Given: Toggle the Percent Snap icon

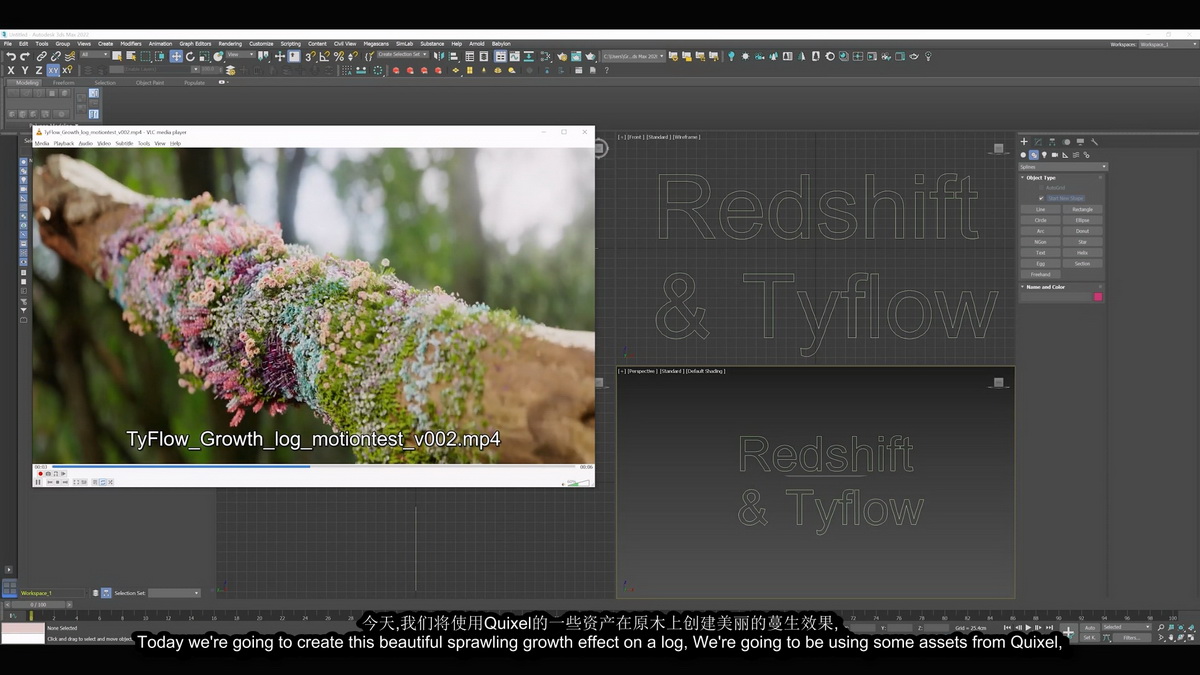Looking at the screenshot, I should [x=339, y=57].
